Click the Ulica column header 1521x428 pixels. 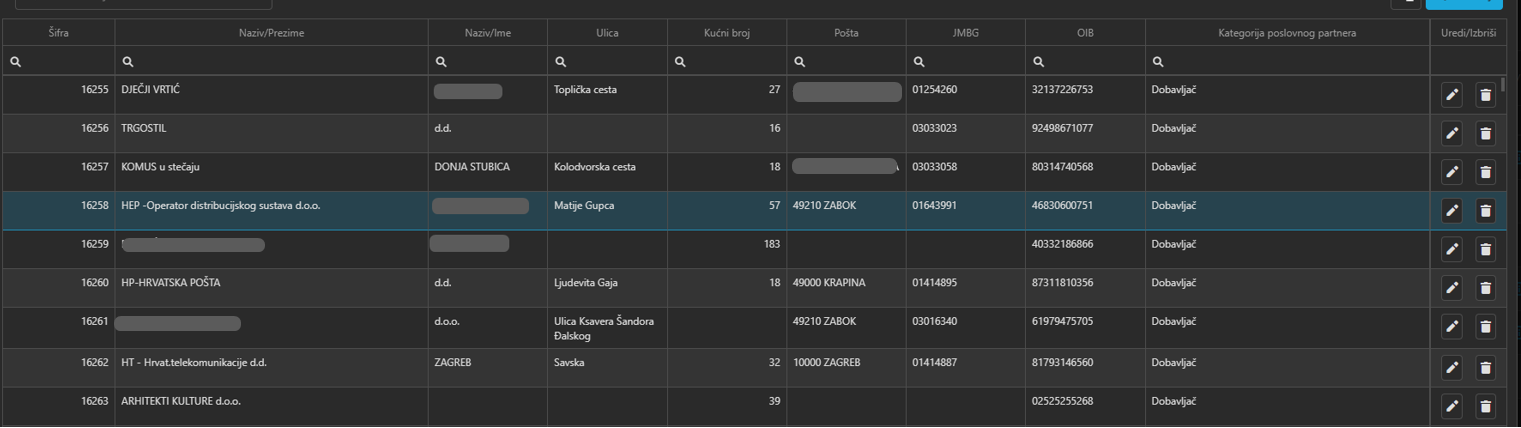pyautogui.click(x=607, y=33)
